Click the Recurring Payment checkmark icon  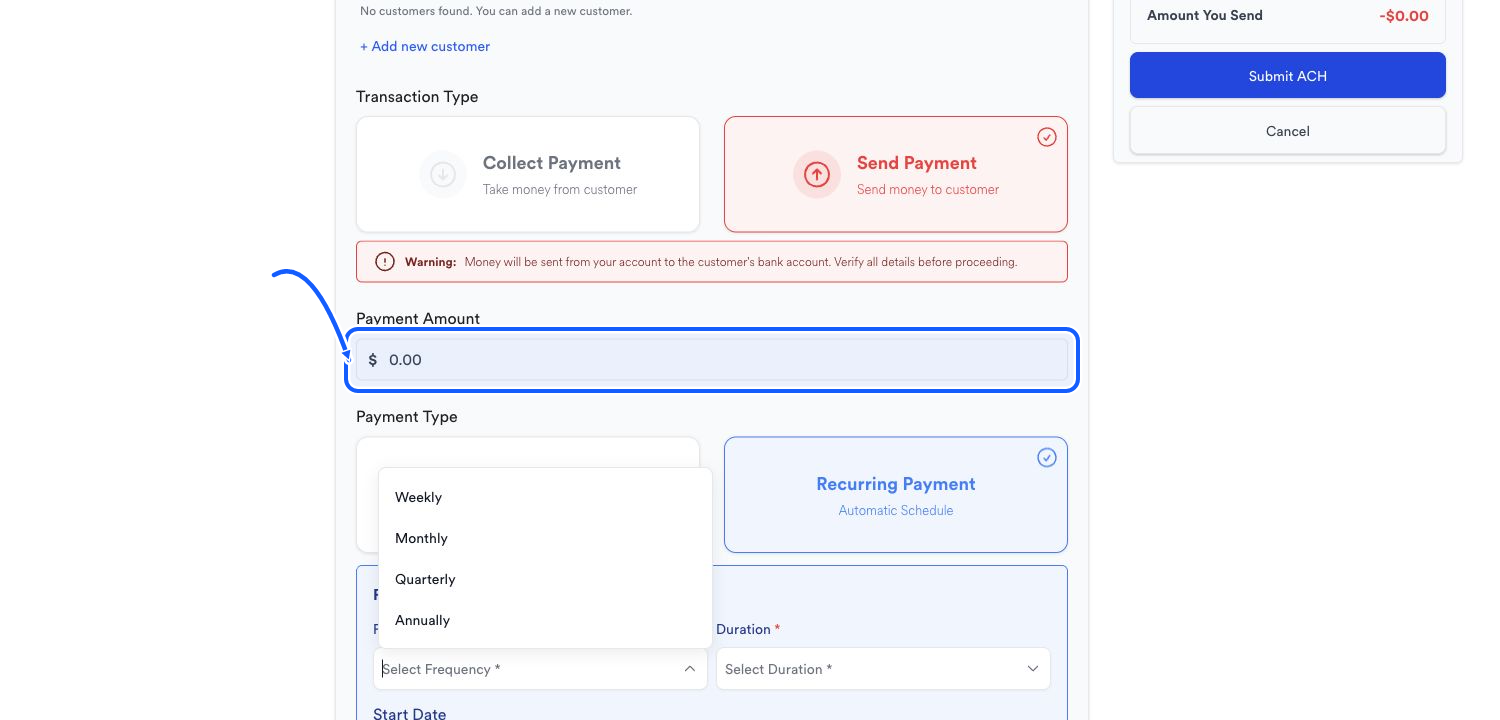click(x=1047, y=457)
